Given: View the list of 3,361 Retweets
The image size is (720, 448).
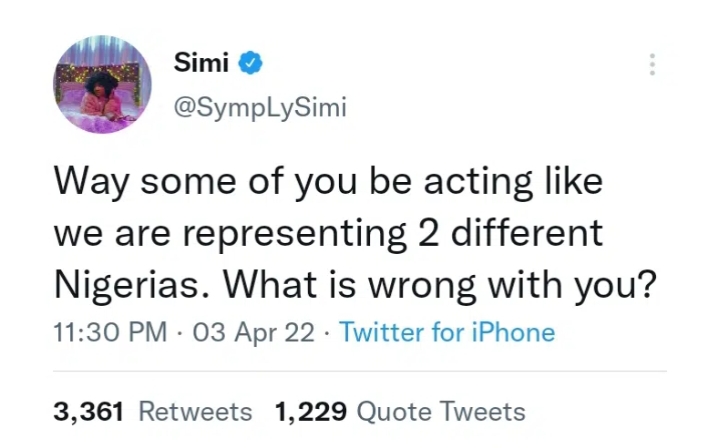Looking at the screenshot, I should pyautogui.click(x=153, y=411).
